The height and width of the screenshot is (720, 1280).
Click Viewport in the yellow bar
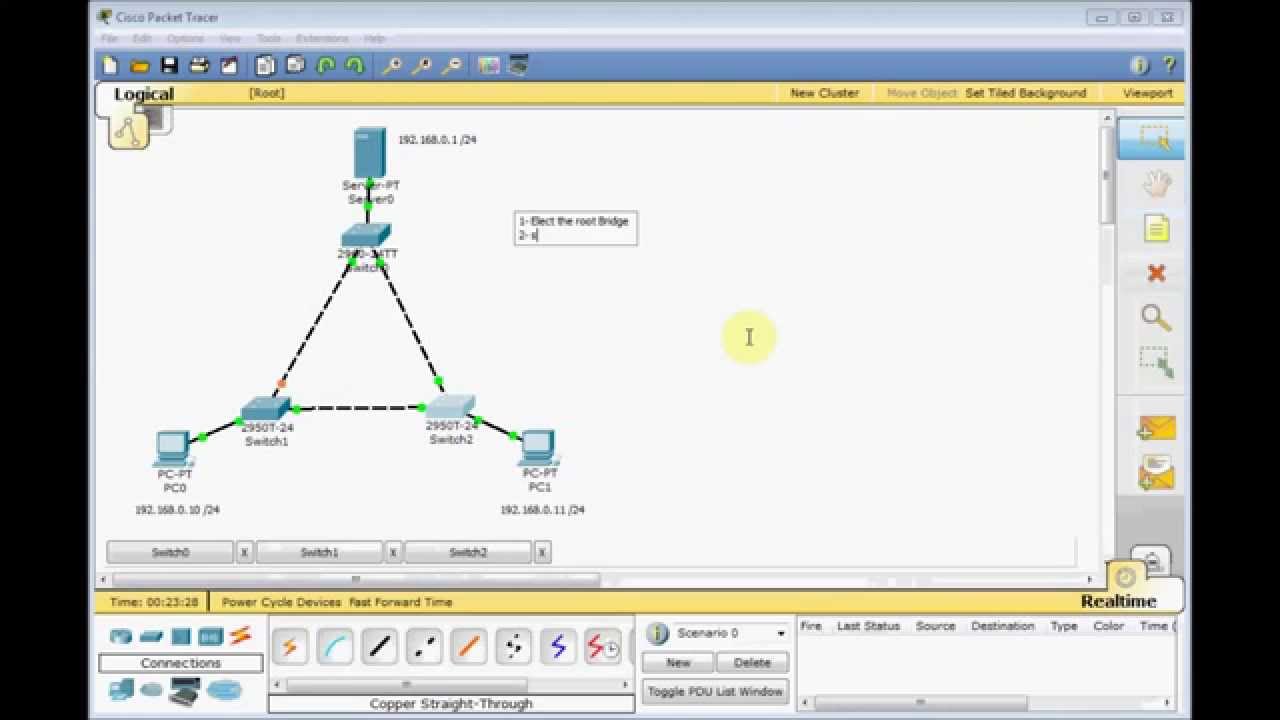[1147, 93]
